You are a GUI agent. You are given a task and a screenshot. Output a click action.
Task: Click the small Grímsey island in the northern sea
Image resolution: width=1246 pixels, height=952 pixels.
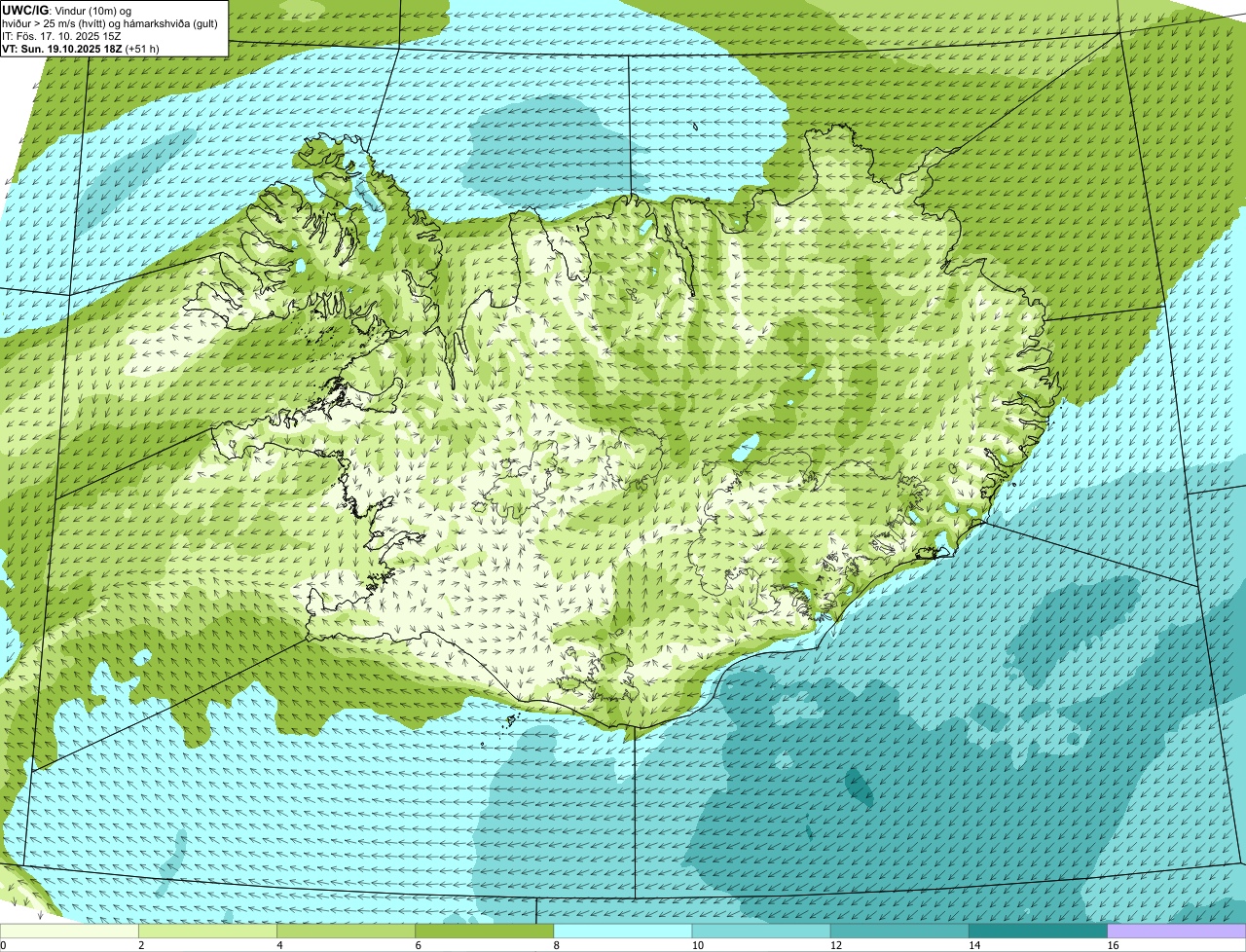(697, 125)
